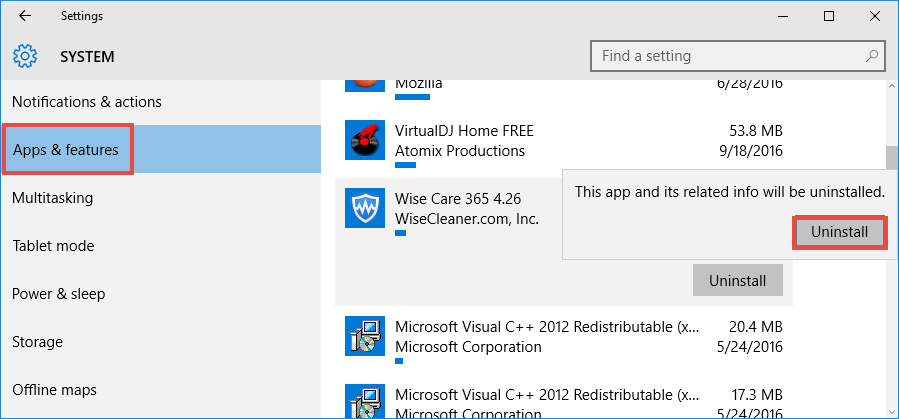
Task: Click the Find a setting search box
Action: pyautogui.click(x=728, y=56)
